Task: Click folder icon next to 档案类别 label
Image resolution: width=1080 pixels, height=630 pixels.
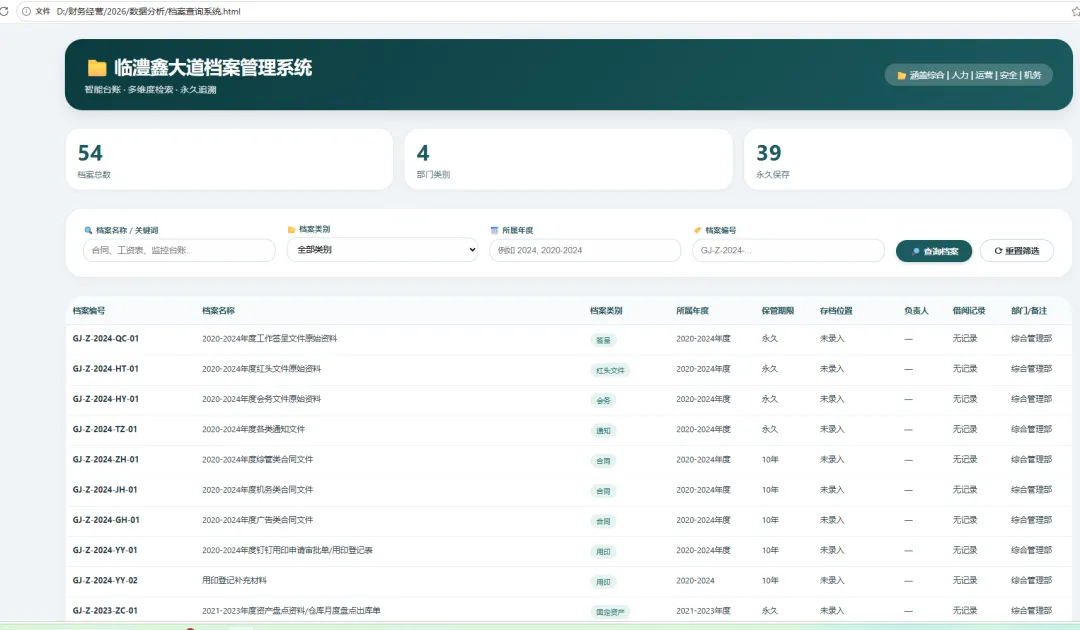Action: click(x=291, y=229)
